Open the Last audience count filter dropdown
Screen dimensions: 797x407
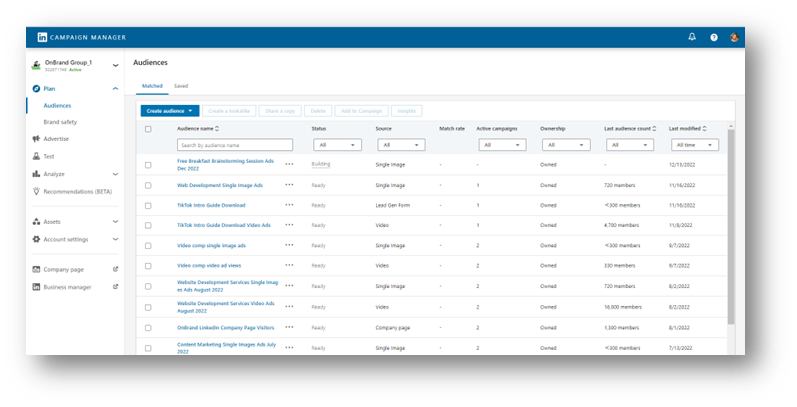click(x=630, y=145)
